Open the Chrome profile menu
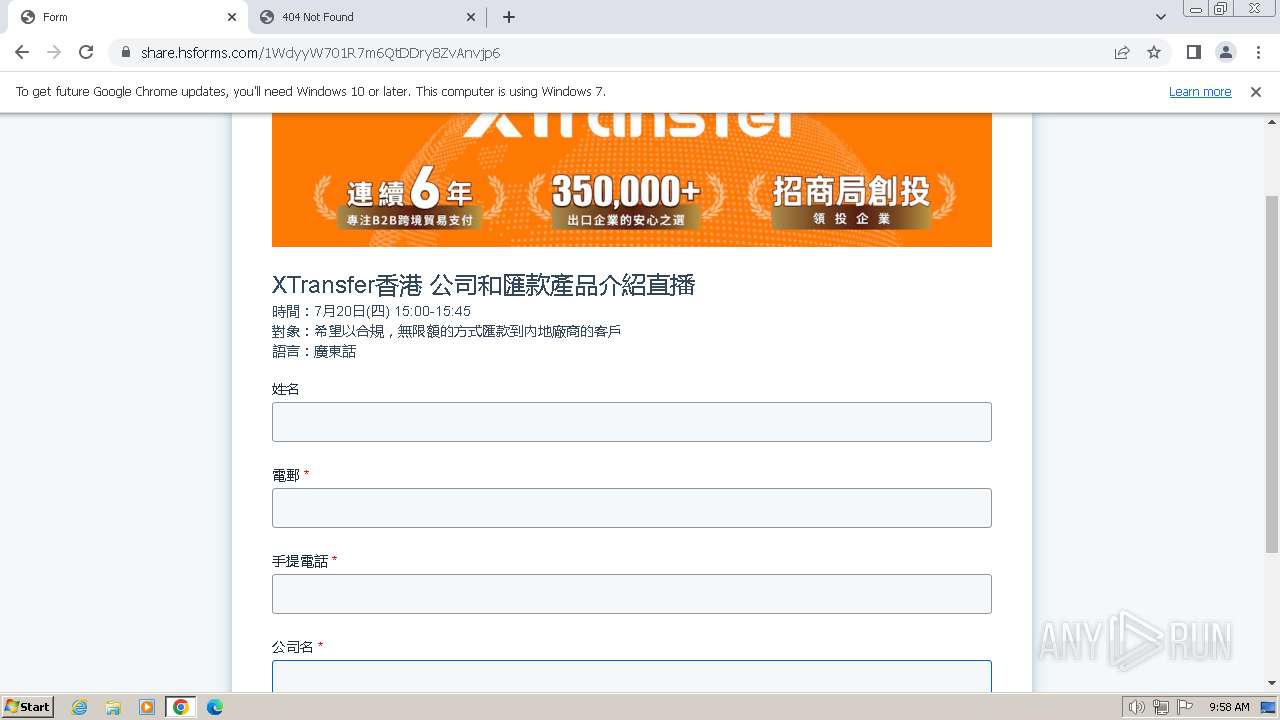 point(1225,52)
